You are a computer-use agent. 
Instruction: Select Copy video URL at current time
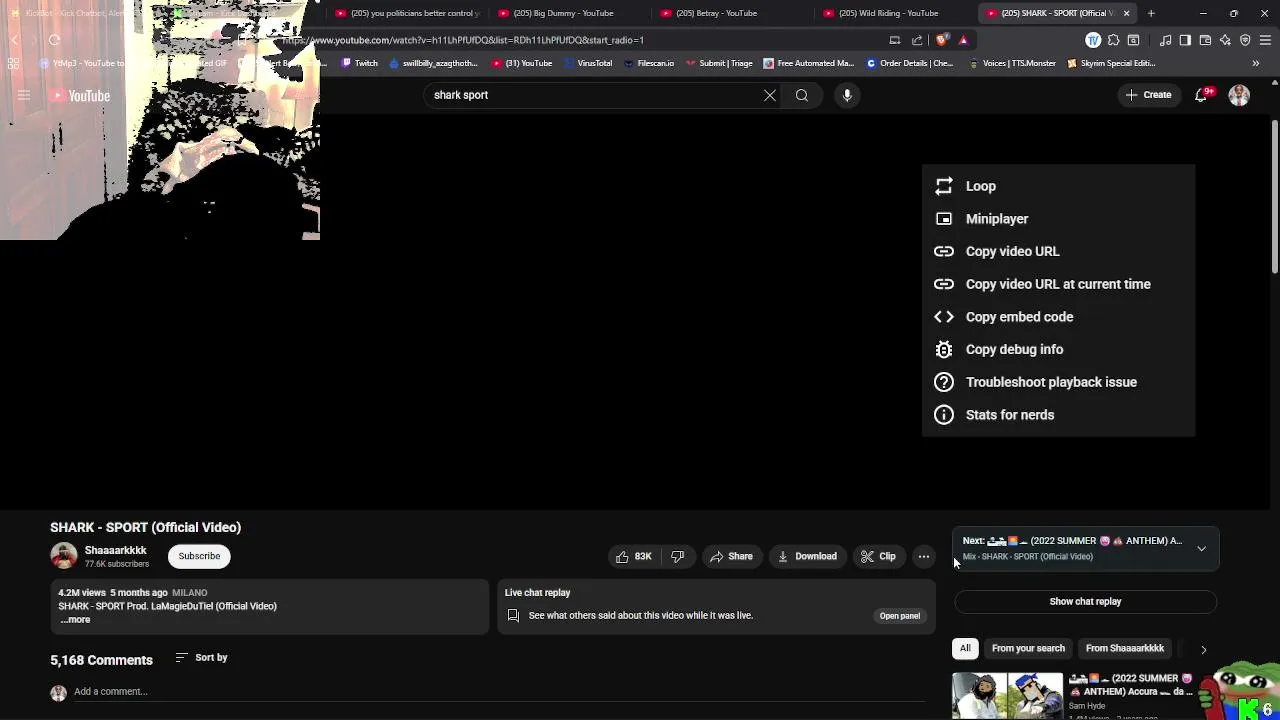[x=1058, y=284]
